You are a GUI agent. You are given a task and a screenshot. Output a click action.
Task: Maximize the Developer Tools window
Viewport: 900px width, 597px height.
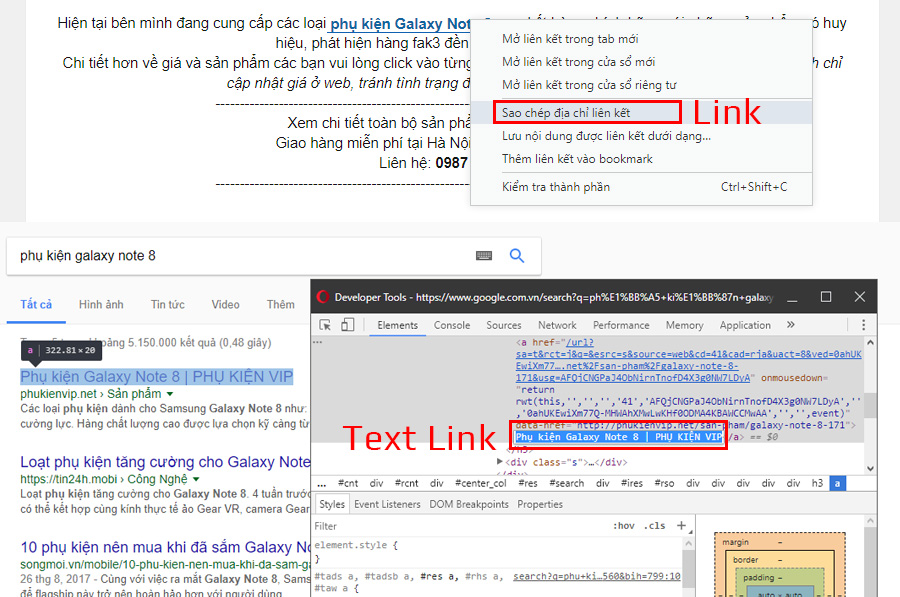[x=826, y=297]
